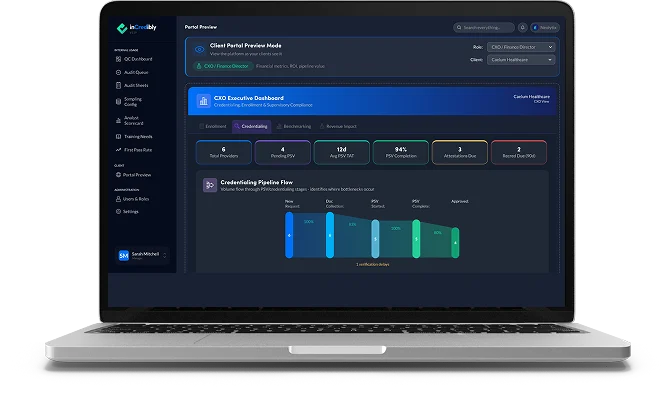Click the Search everything input field
Viewport: 669px width, 408px height.
coord(484,28)
